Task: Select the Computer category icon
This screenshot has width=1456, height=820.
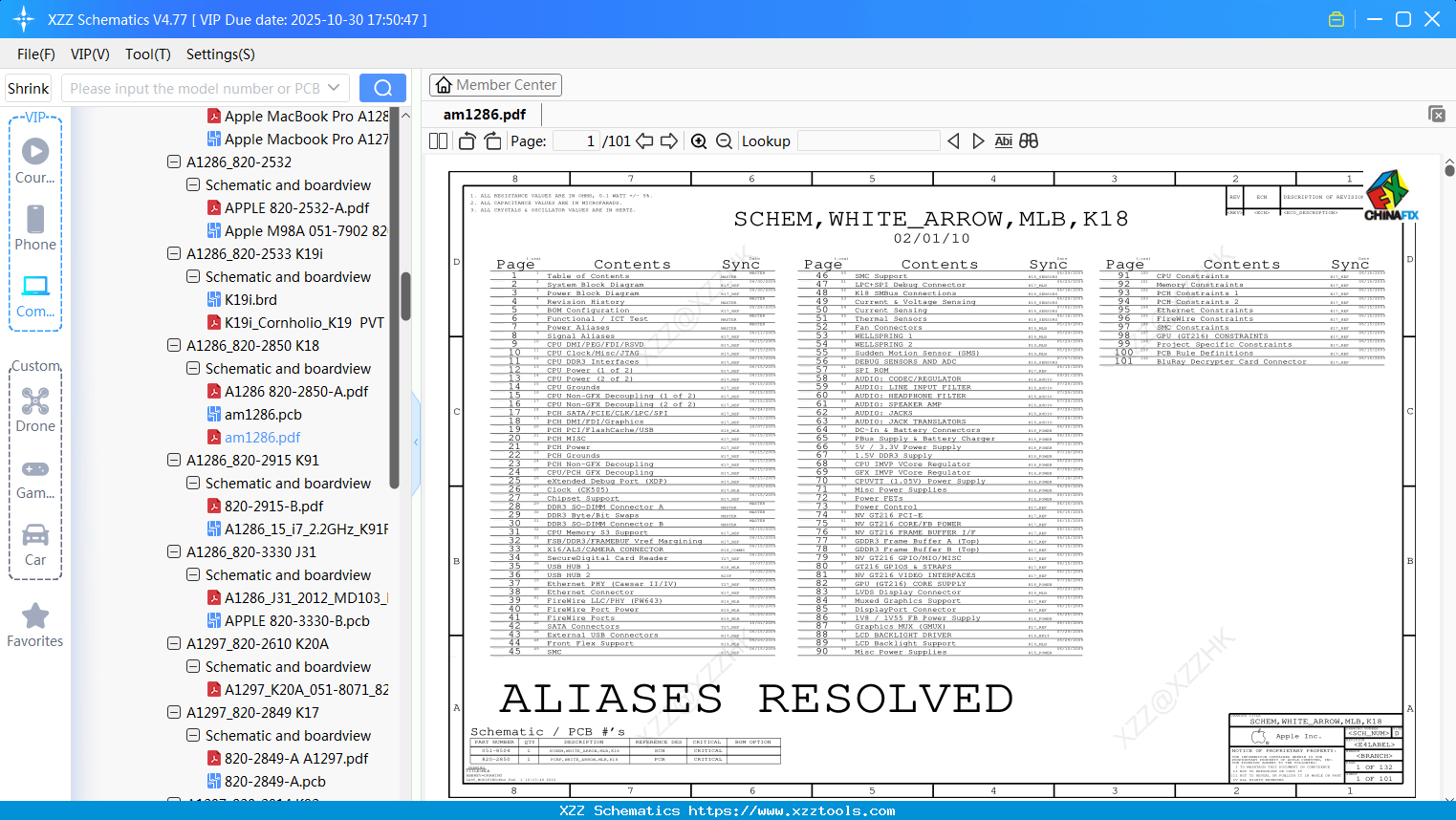Action: (x=35, y=295)
